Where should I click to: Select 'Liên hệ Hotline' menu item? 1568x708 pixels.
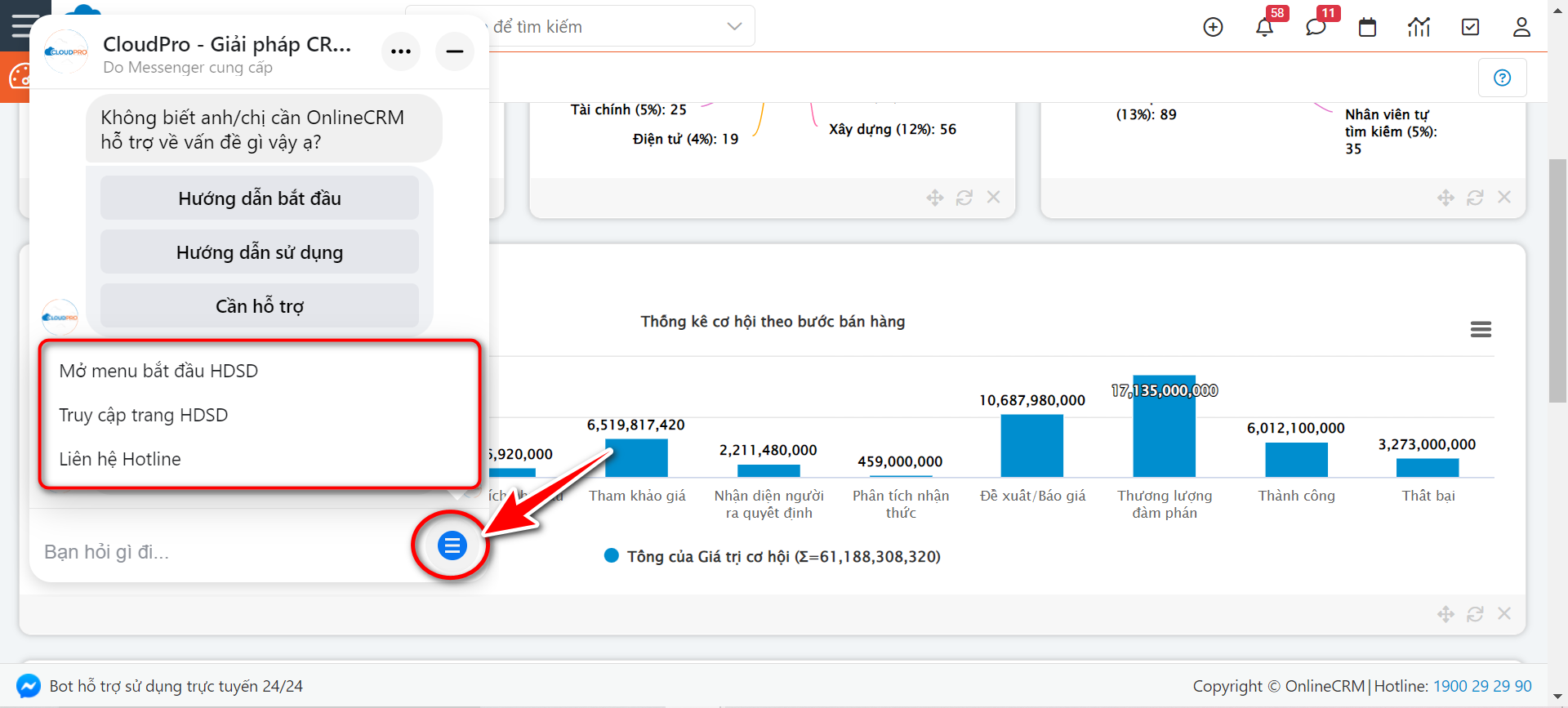click(120, 459)
